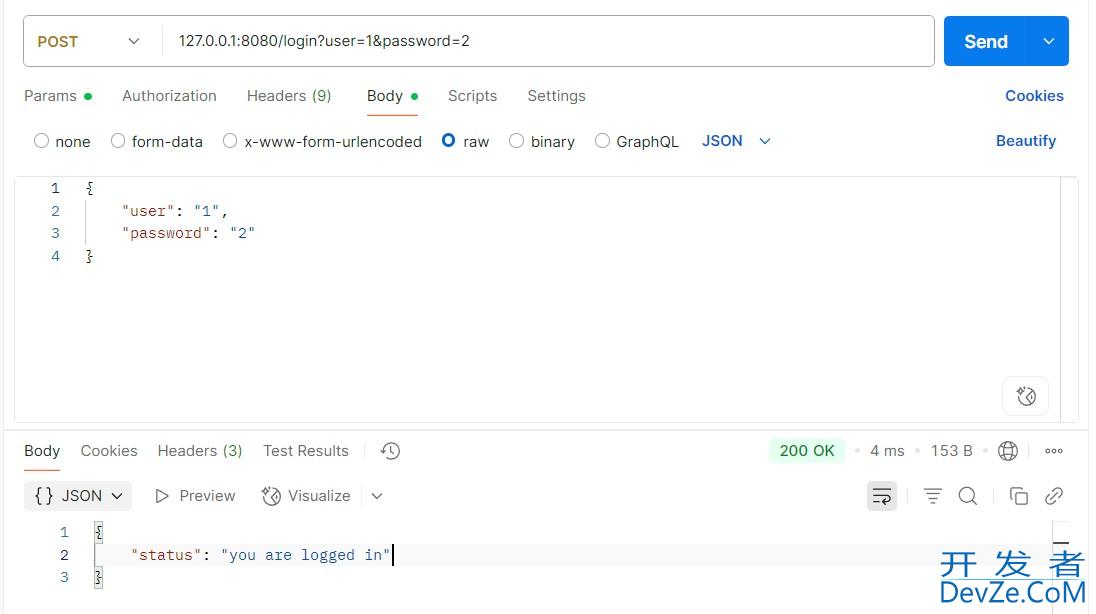The image size is (1096, 614).
Task: Open the Test Results tab
Action: pos(305,450)
